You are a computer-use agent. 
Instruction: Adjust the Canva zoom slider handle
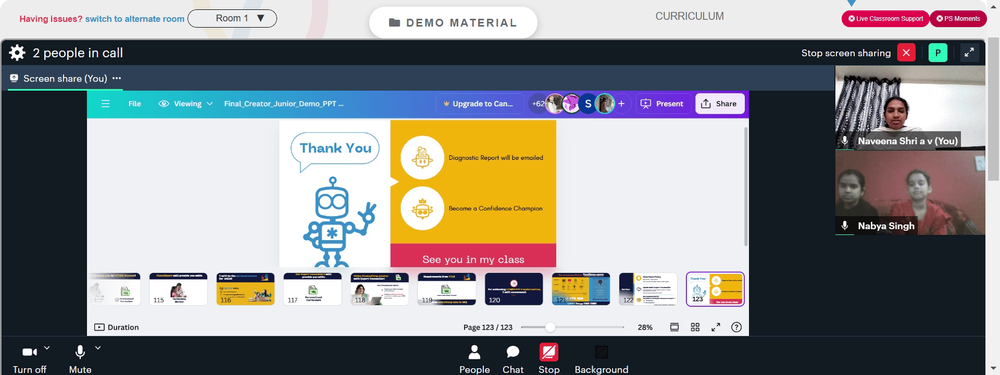550,327
